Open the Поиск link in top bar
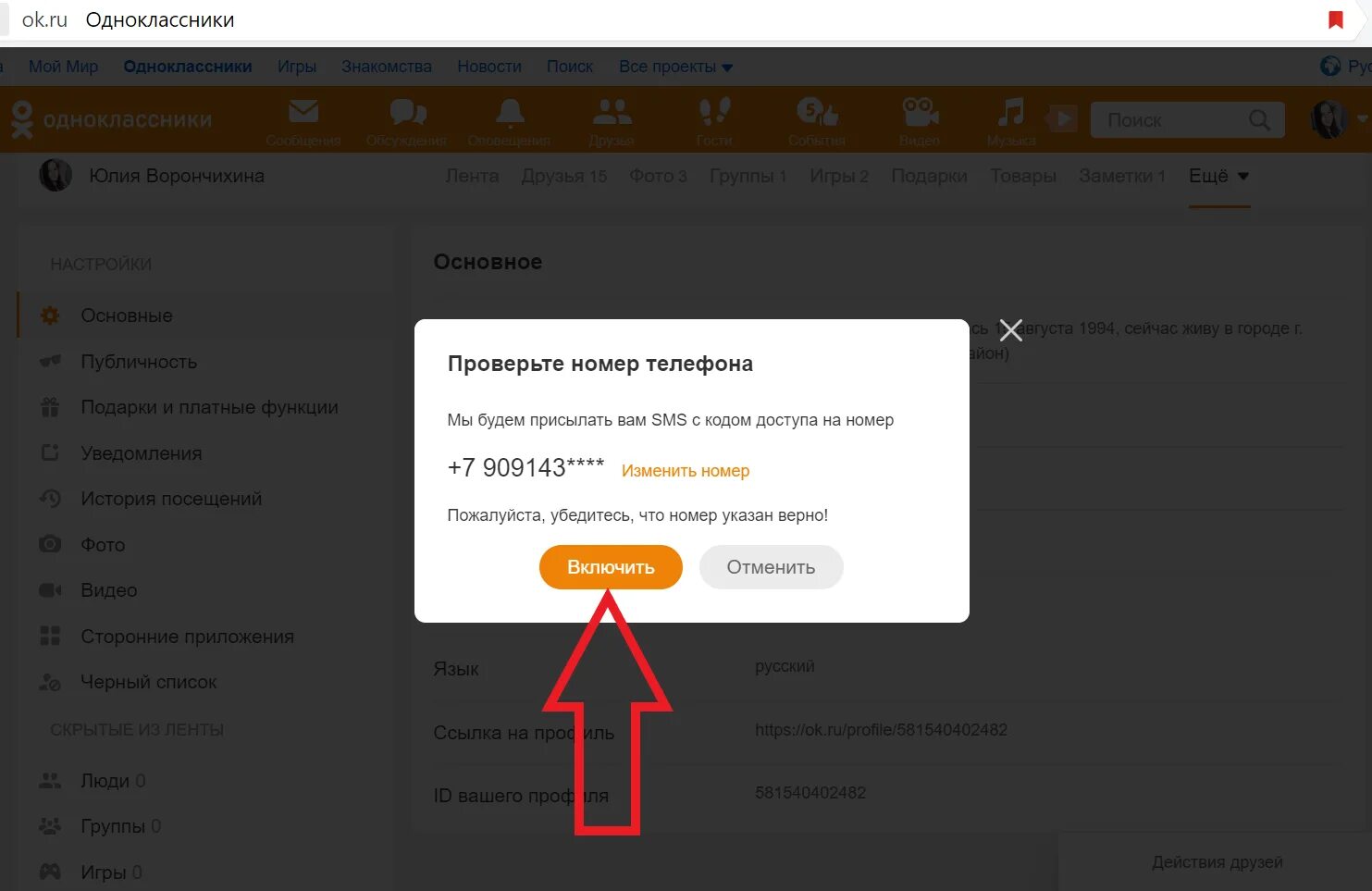Image resolution: width=1372 pixels, height=891 pixels. pyautogui.click(x=570, y=67)
